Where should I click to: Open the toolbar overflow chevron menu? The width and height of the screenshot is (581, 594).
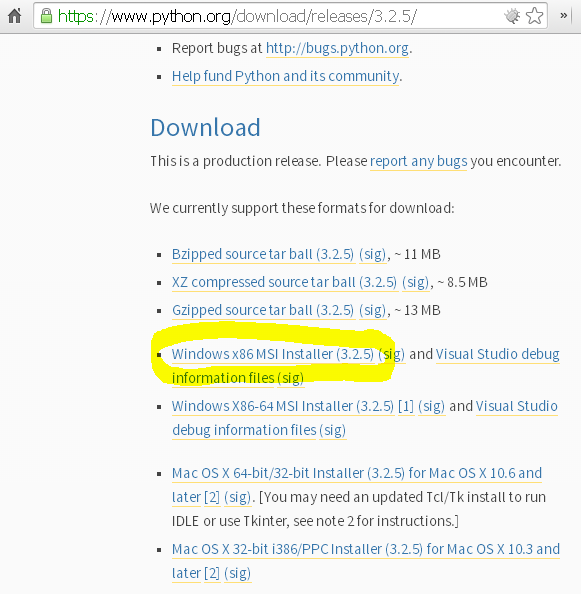(564, 16)
